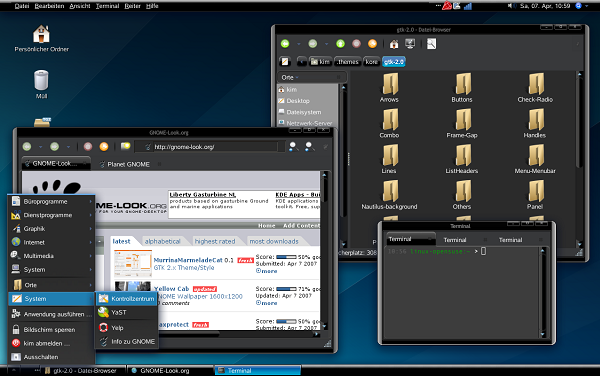Viewport: 600px width, 376px height.
Task: Toggle the text location edit button in file browser
Action: (x=285, y=62)
